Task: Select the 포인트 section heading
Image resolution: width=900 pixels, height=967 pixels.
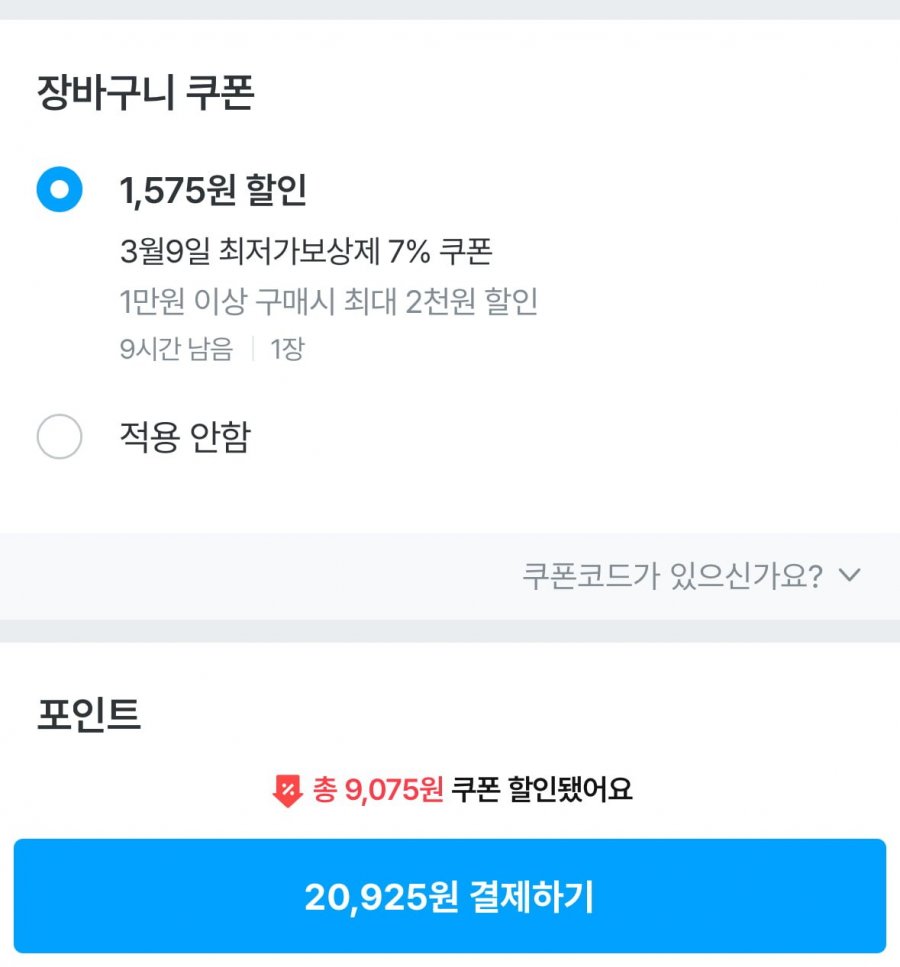Action: 89,714
